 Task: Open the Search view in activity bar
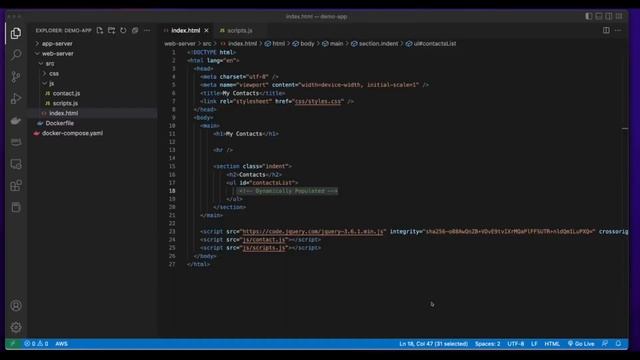tap(16, 54)
